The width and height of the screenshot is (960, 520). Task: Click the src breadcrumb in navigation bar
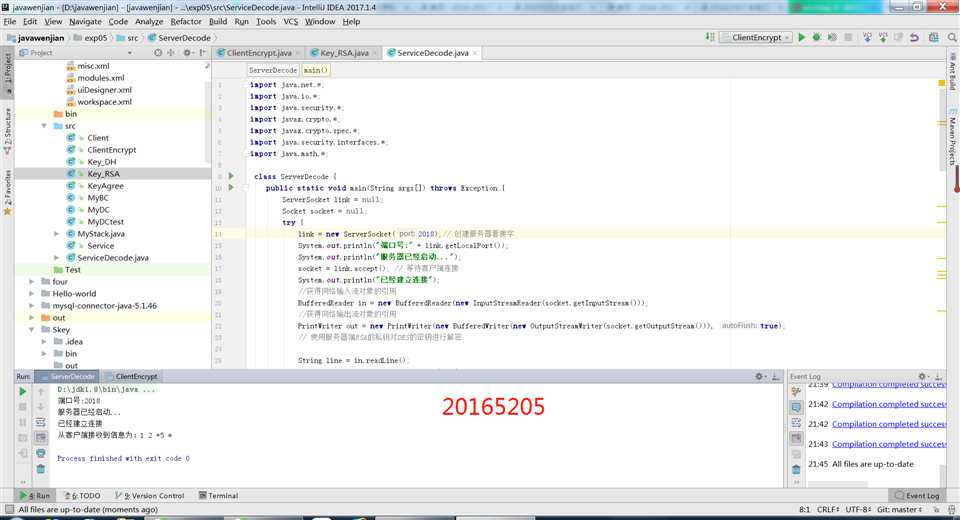tap(127, 38)
